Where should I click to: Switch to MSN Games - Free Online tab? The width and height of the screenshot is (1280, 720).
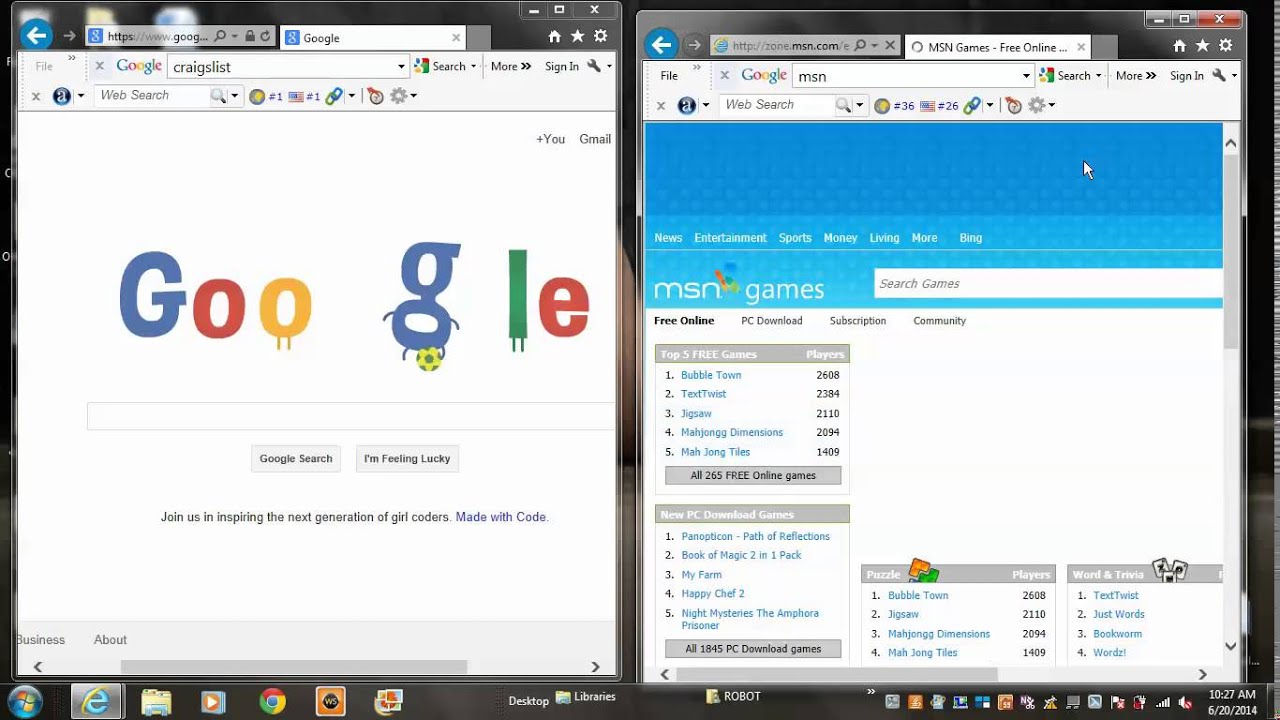coord(997,47)
